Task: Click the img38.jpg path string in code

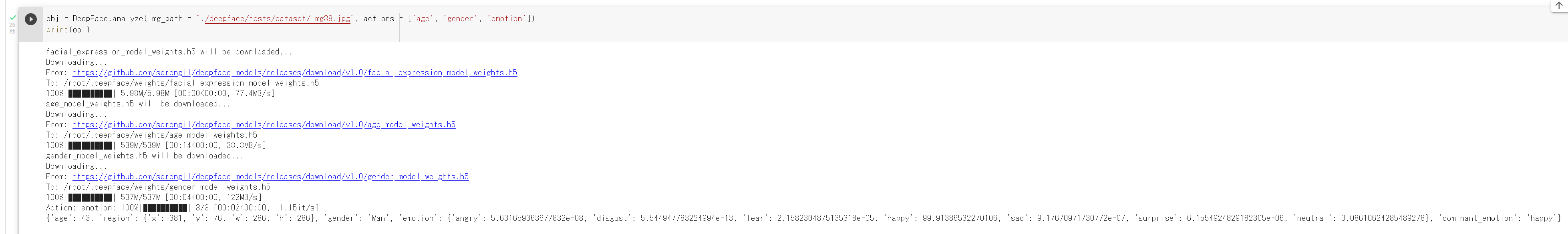Action: tap(278, 19)
